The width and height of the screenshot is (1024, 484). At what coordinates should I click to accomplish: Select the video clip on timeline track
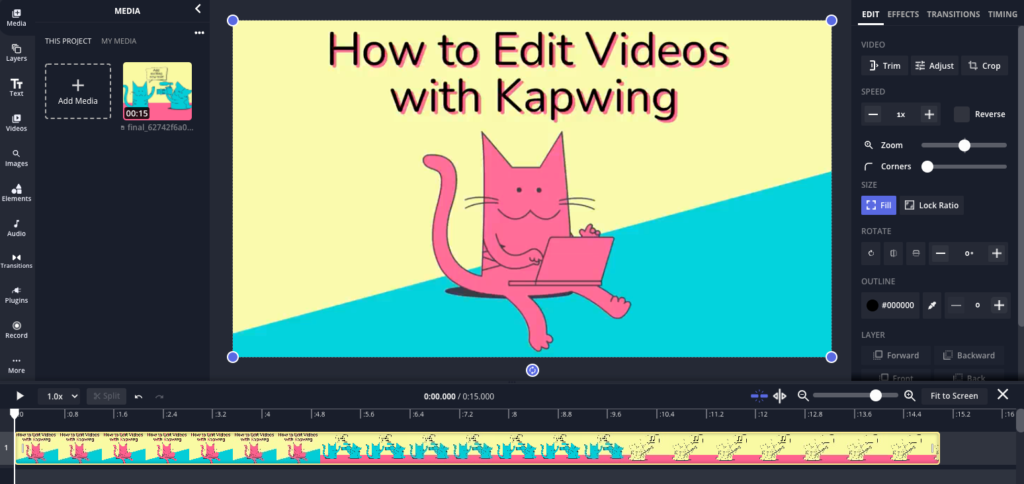(477, 448)
